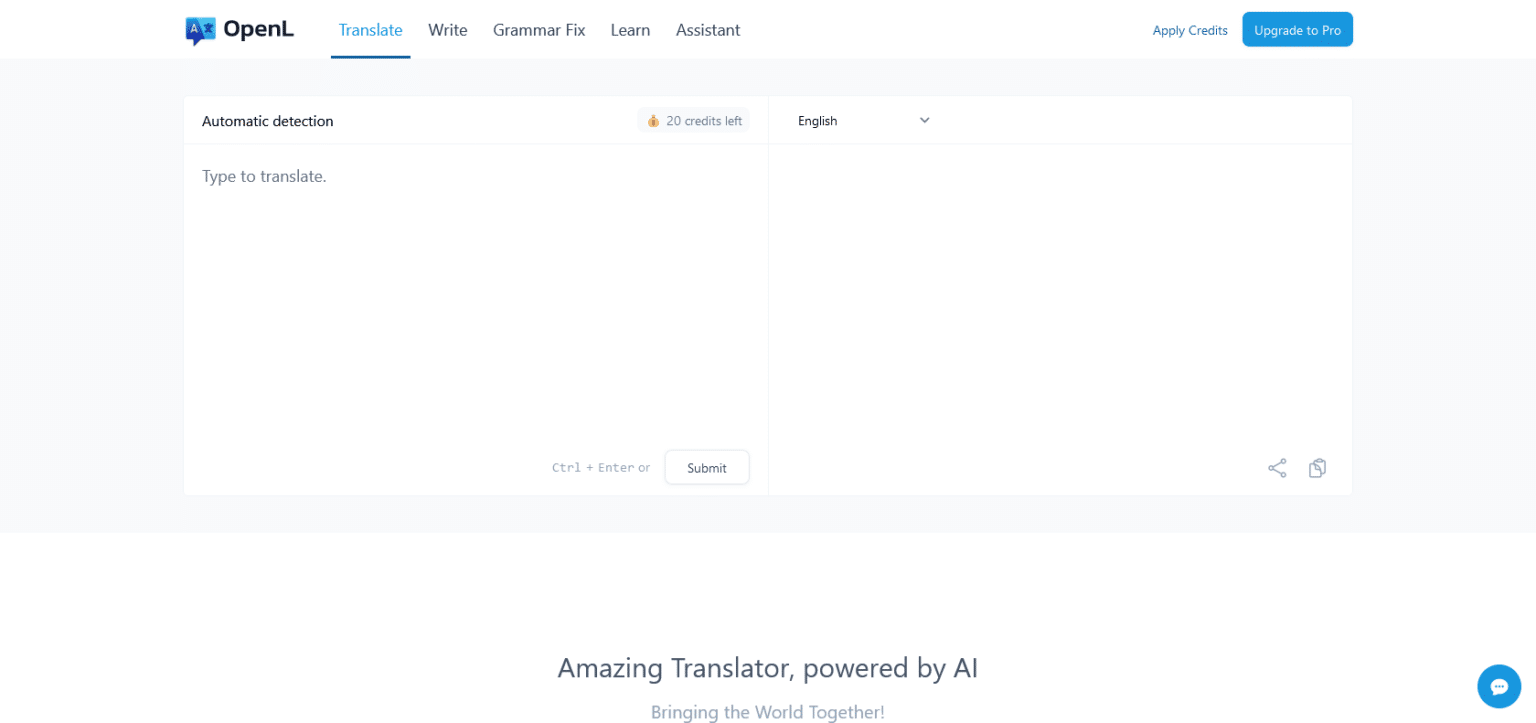The width and height of the screenshot is (1536, 723).
Task: Select the Translate tab
Action: pos(370,30)
